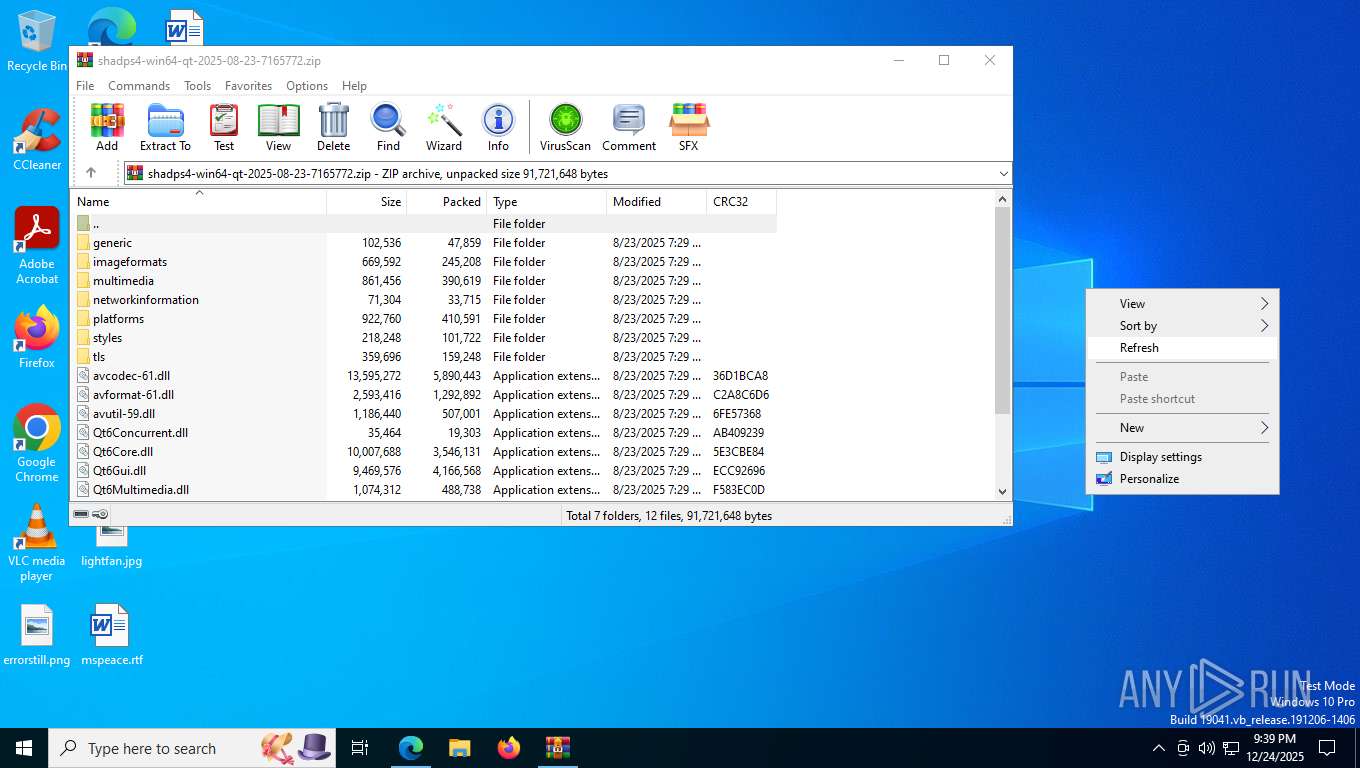Select the generic folder
Image resolution: width=1360 pixels, height=768 pixels.
point(424,243)
